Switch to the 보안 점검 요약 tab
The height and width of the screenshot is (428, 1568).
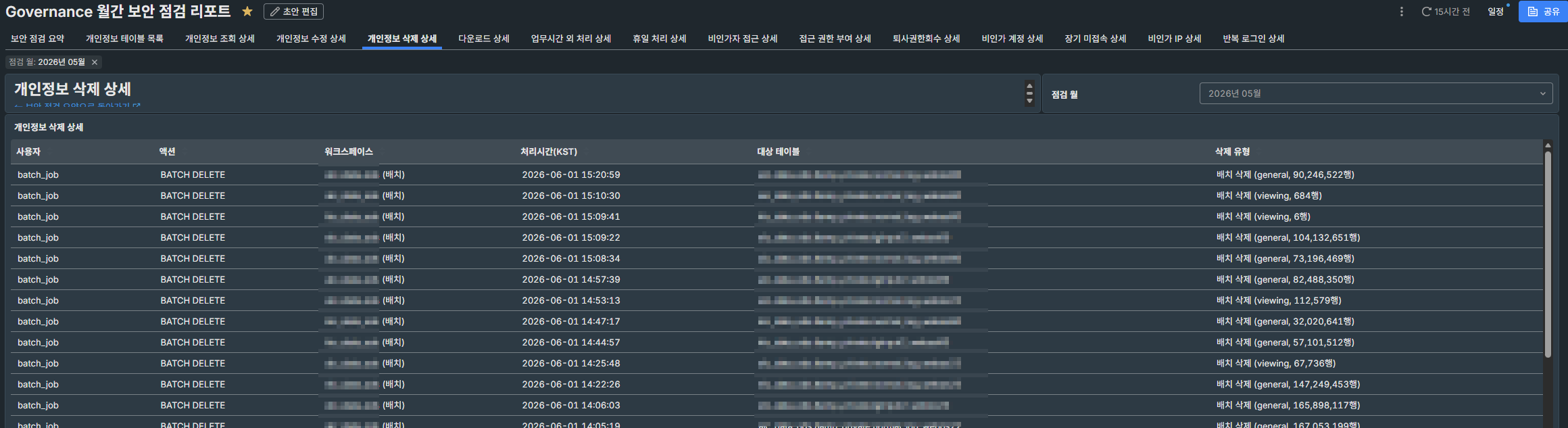tap(37, 39)
